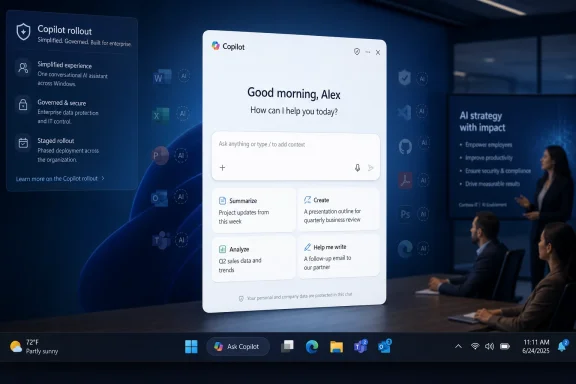
Task: Click the 'Ask anything' prompt input field
Action: 296,157
